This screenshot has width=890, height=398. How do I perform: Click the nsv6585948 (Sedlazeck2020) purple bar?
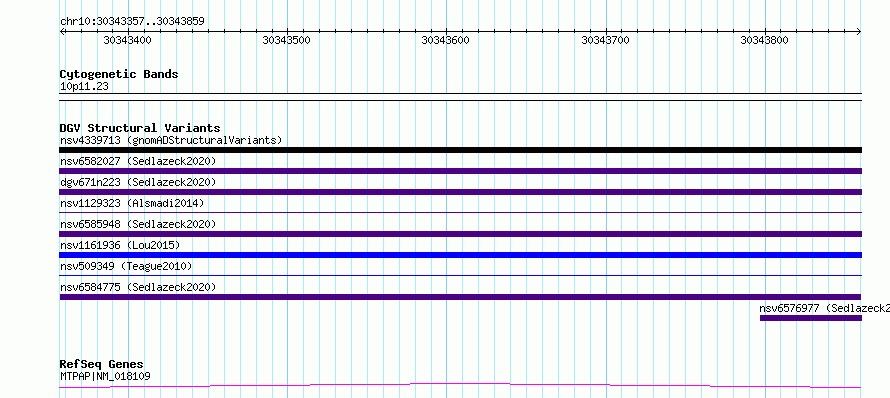(x=460, y=234)
